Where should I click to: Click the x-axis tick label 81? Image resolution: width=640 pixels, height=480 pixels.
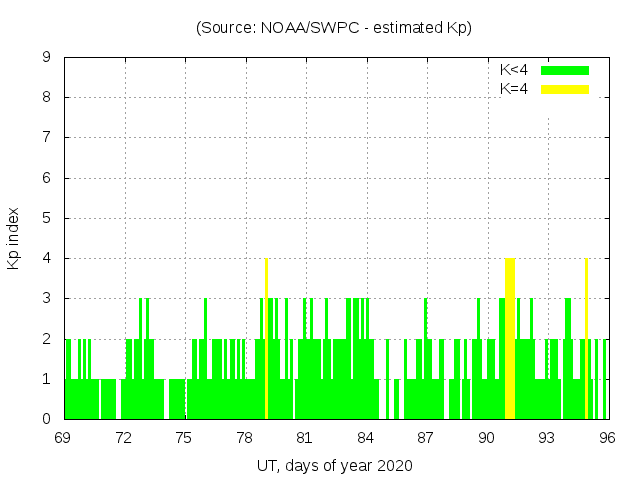(305, 438)
